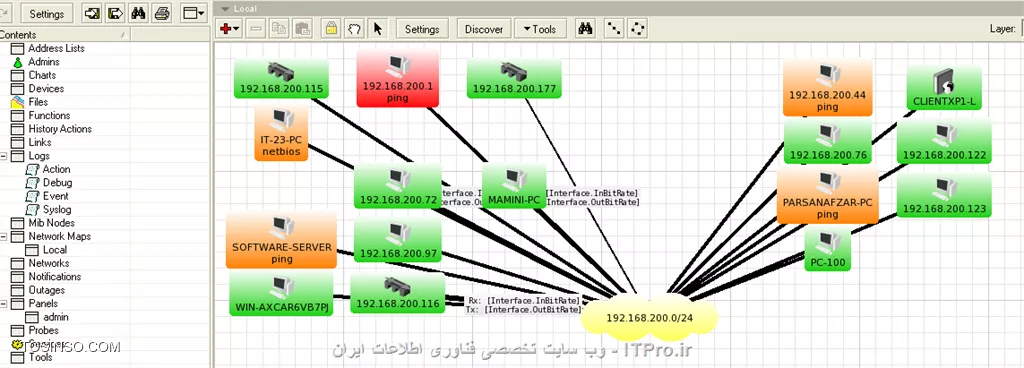1024x368 pixels.
Task: Select the 192.168.200.177 device
Action: [x=514, y=79]
